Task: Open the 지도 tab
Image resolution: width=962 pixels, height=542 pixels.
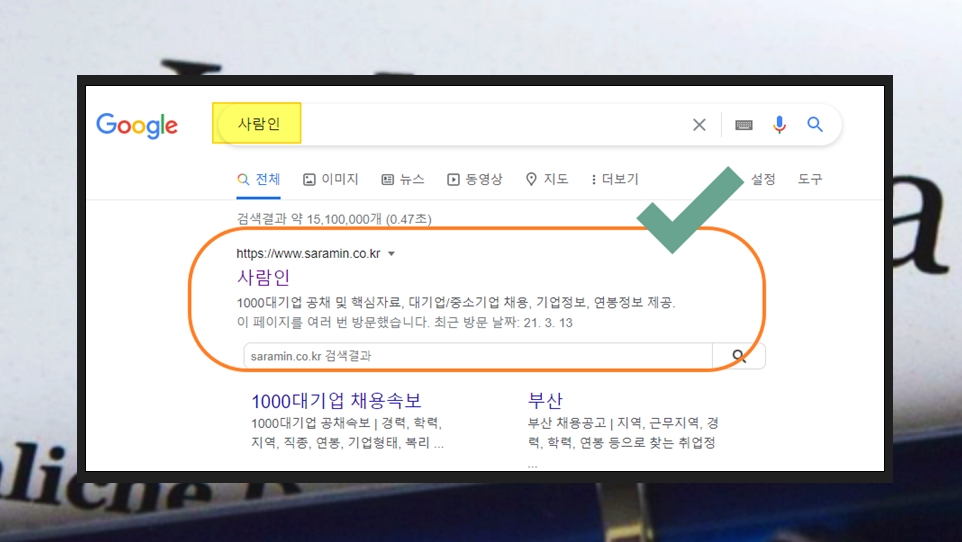Action: point(547,179)
